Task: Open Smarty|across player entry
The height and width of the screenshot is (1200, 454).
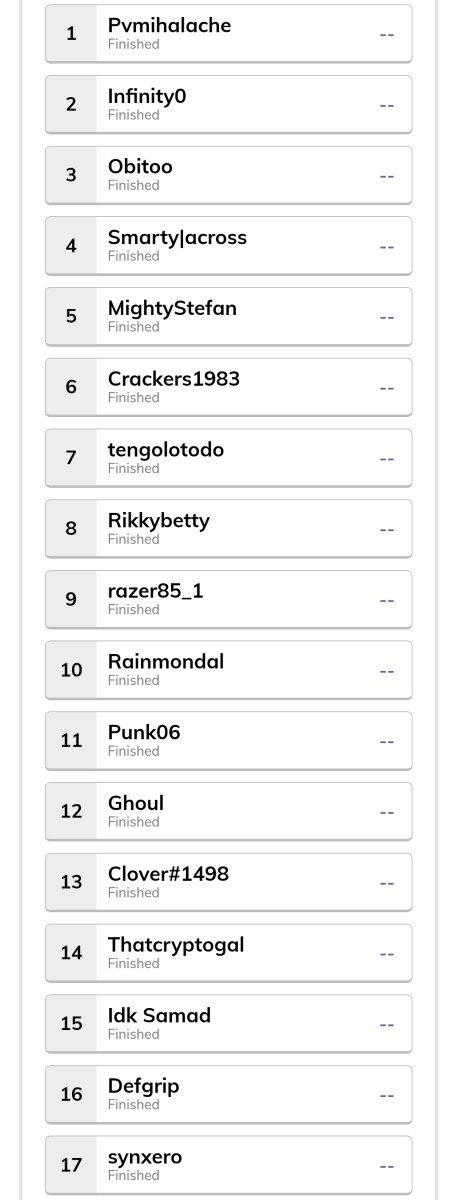Action: coord(228,245)
